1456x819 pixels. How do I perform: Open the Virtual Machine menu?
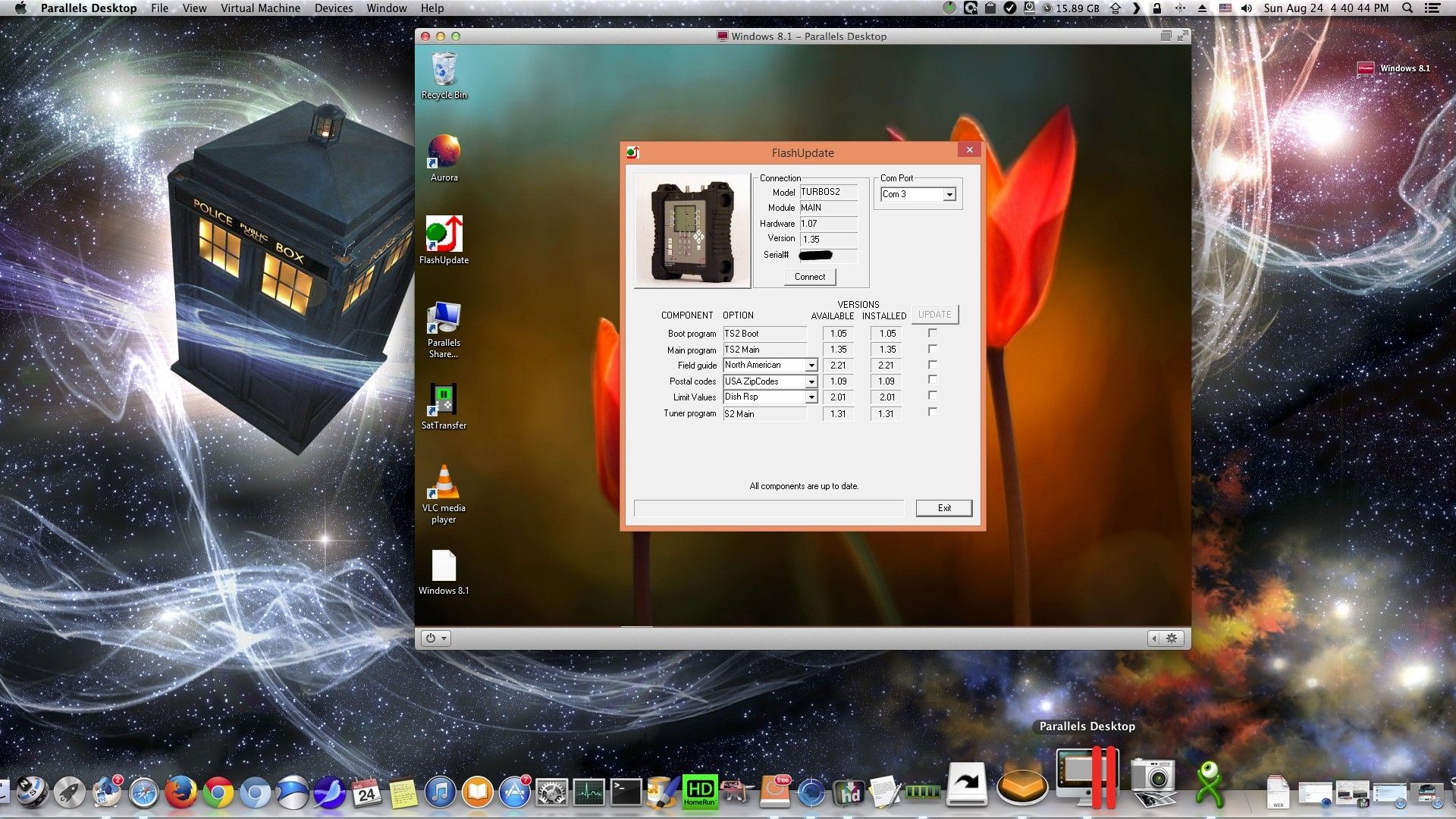coord(260,8)
